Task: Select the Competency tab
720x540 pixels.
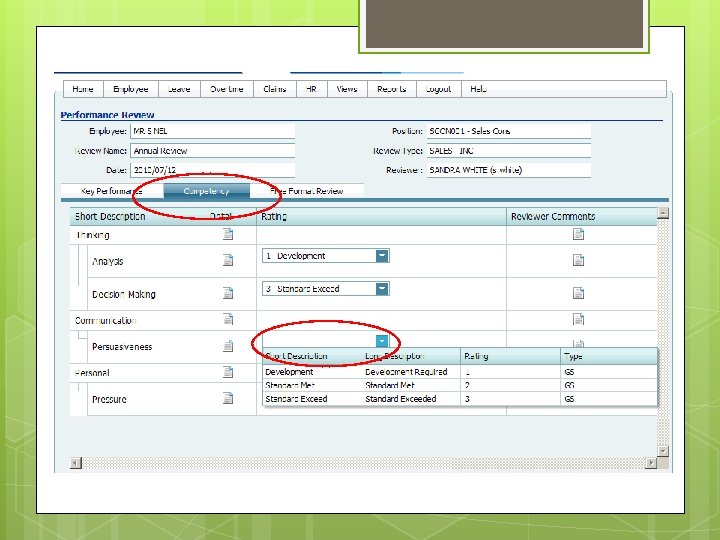Action: click(x=207, y=191)
